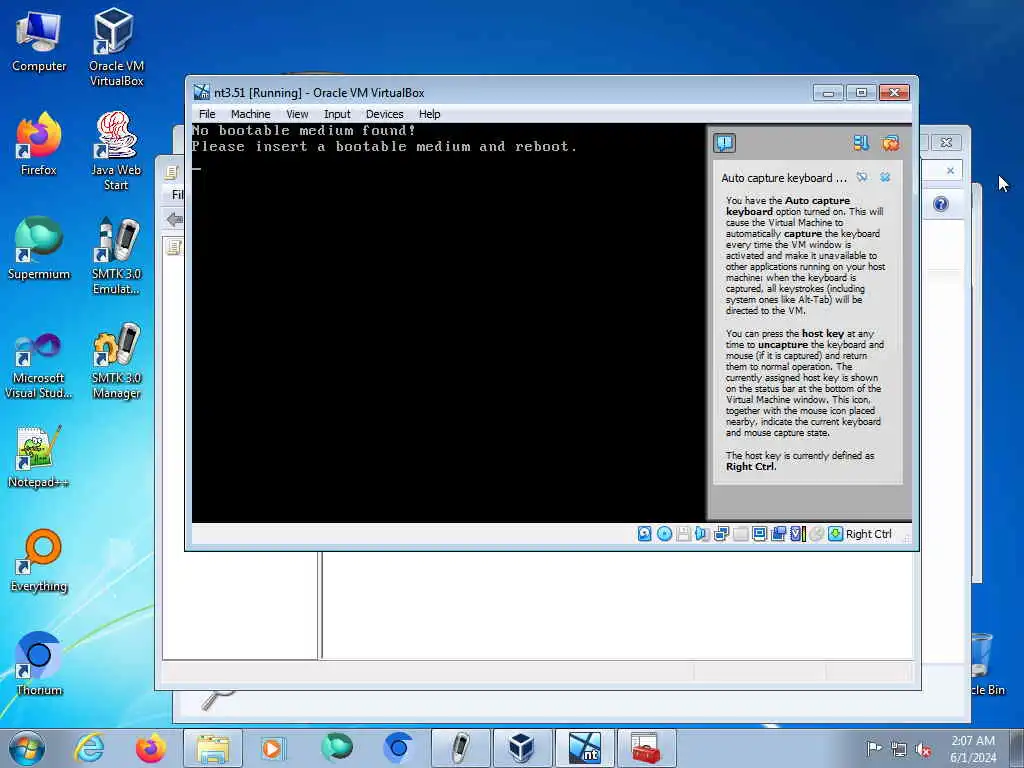Click the network adapters status icon
1024x768 pixels.
[721, 534]
